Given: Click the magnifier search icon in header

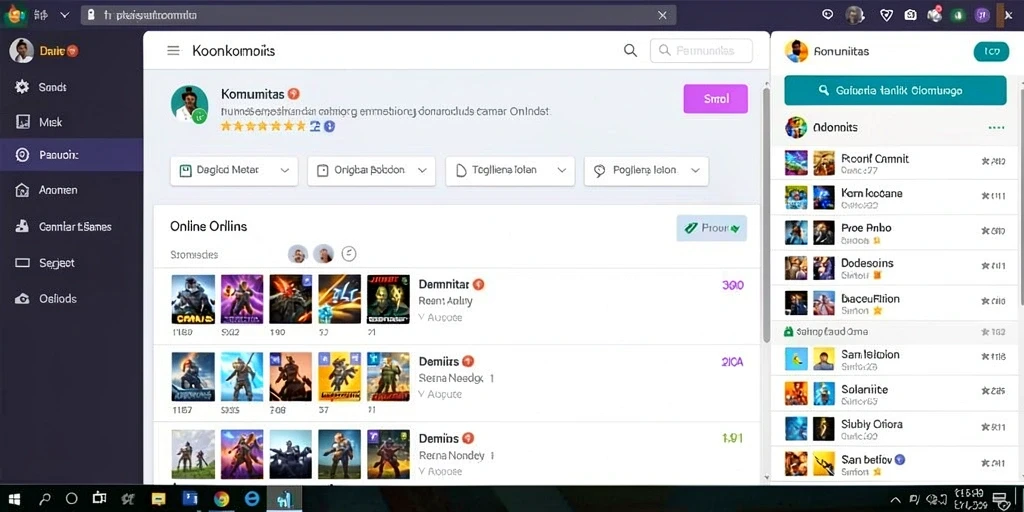Looking at the screenshot, I should tap(630, 50).
